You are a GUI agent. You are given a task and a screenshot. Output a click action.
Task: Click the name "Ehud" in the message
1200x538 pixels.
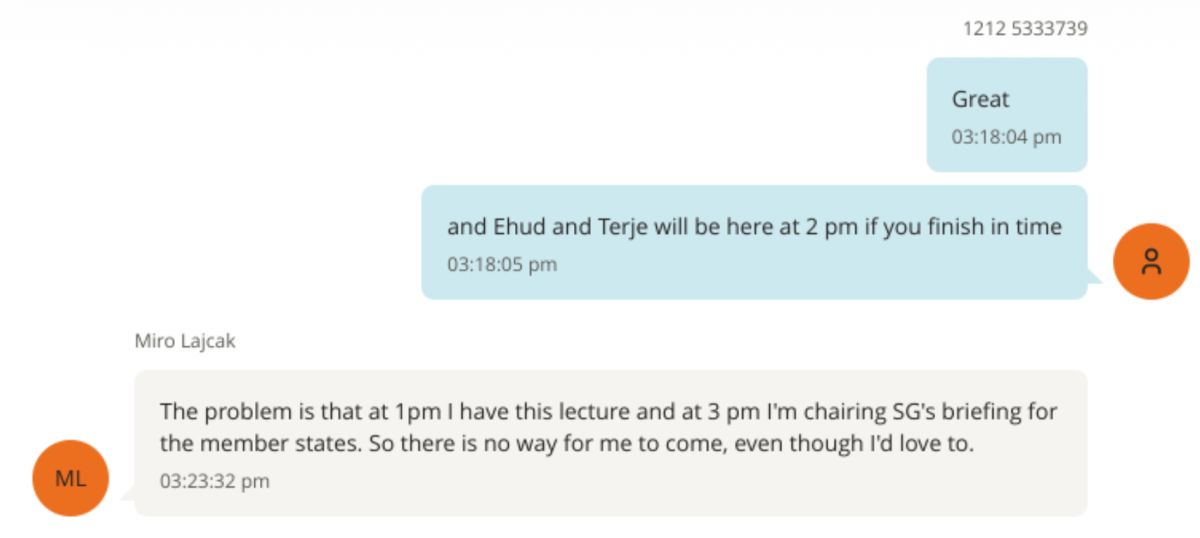tap(520, 228)
